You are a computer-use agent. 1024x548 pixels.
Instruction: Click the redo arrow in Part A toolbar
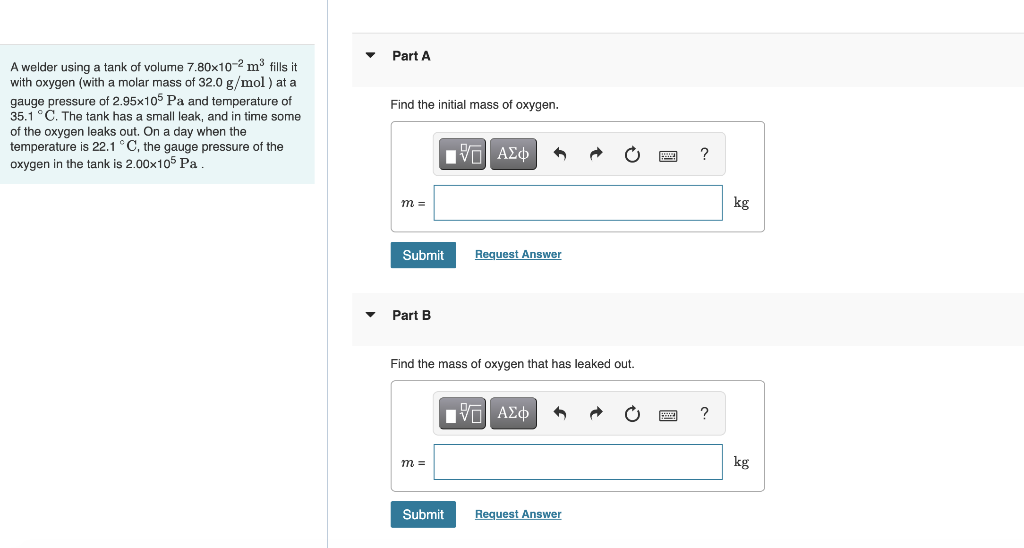pyautogui.click(x=596, y=154)
